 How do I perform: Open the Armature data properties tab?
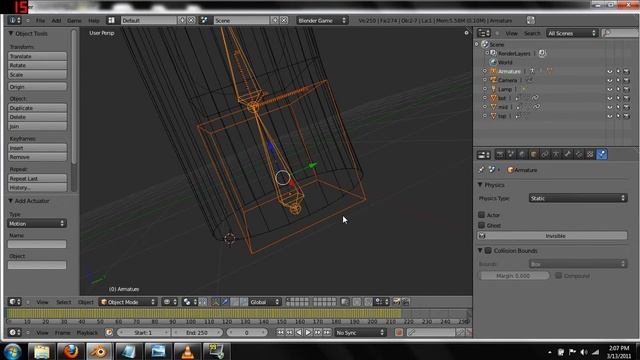click(556, 154)
